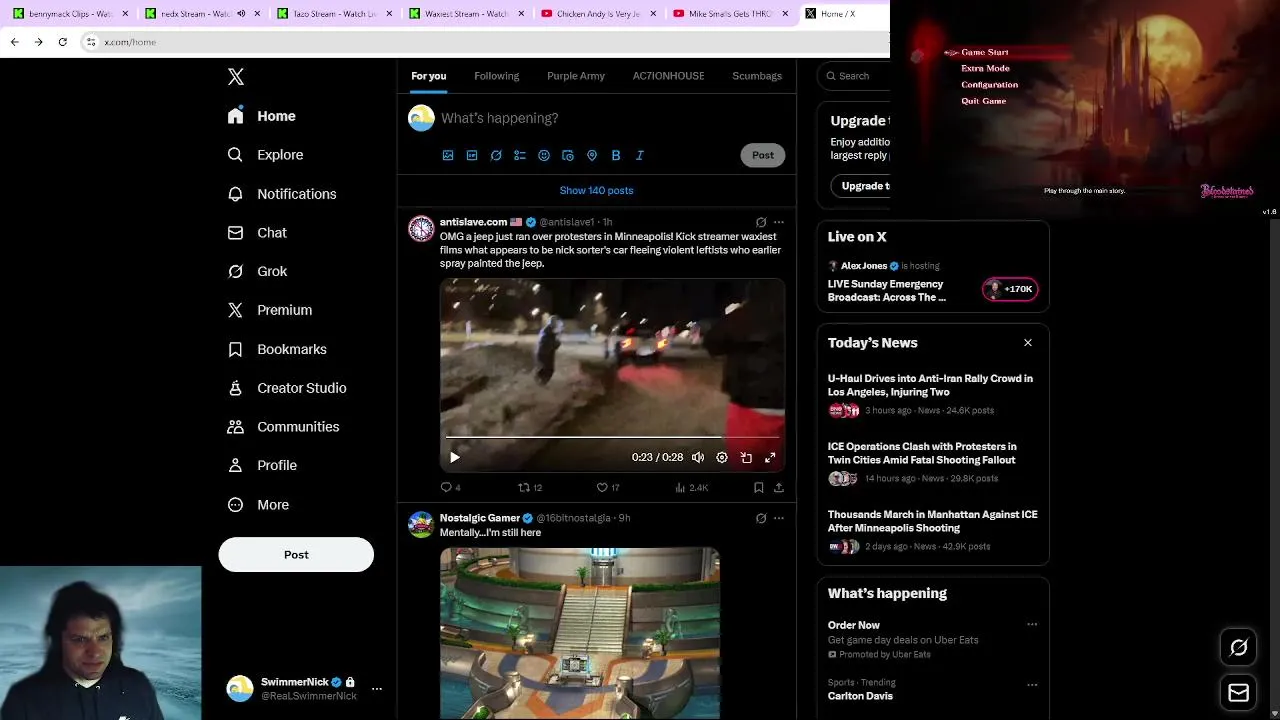Open Notifications bell in sidebar
The height and width of the screenshot is (720, 1280).
pyautogui.click(x=235, y=194)
